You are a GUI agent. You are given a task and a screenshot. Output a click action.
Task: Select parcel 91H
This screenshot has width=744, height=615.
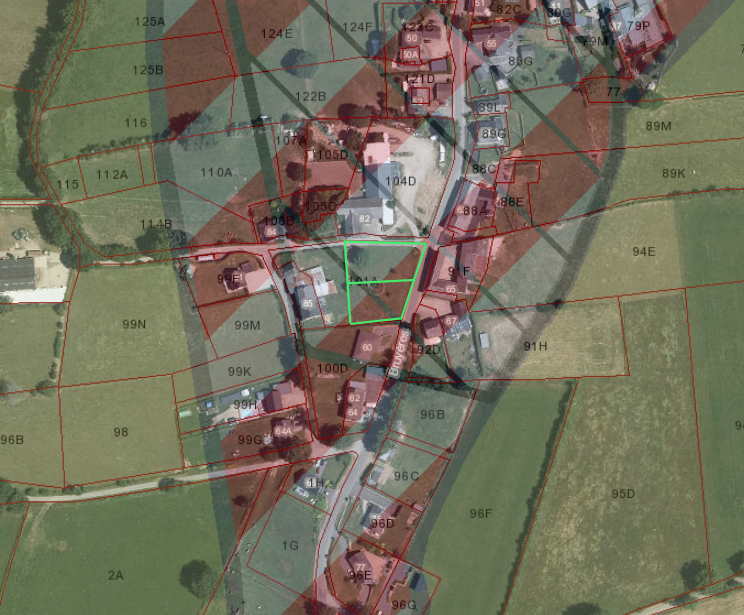tap(535, 346)
